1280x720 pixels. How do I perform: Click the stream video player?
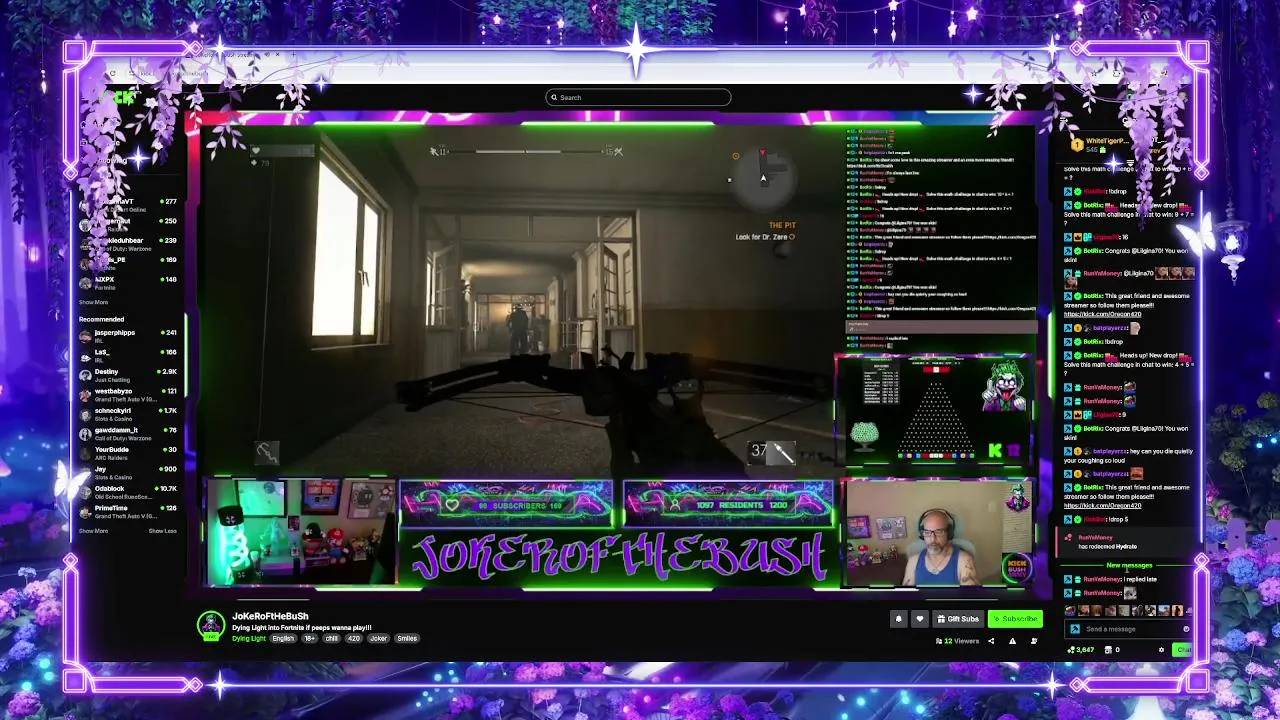620,355
